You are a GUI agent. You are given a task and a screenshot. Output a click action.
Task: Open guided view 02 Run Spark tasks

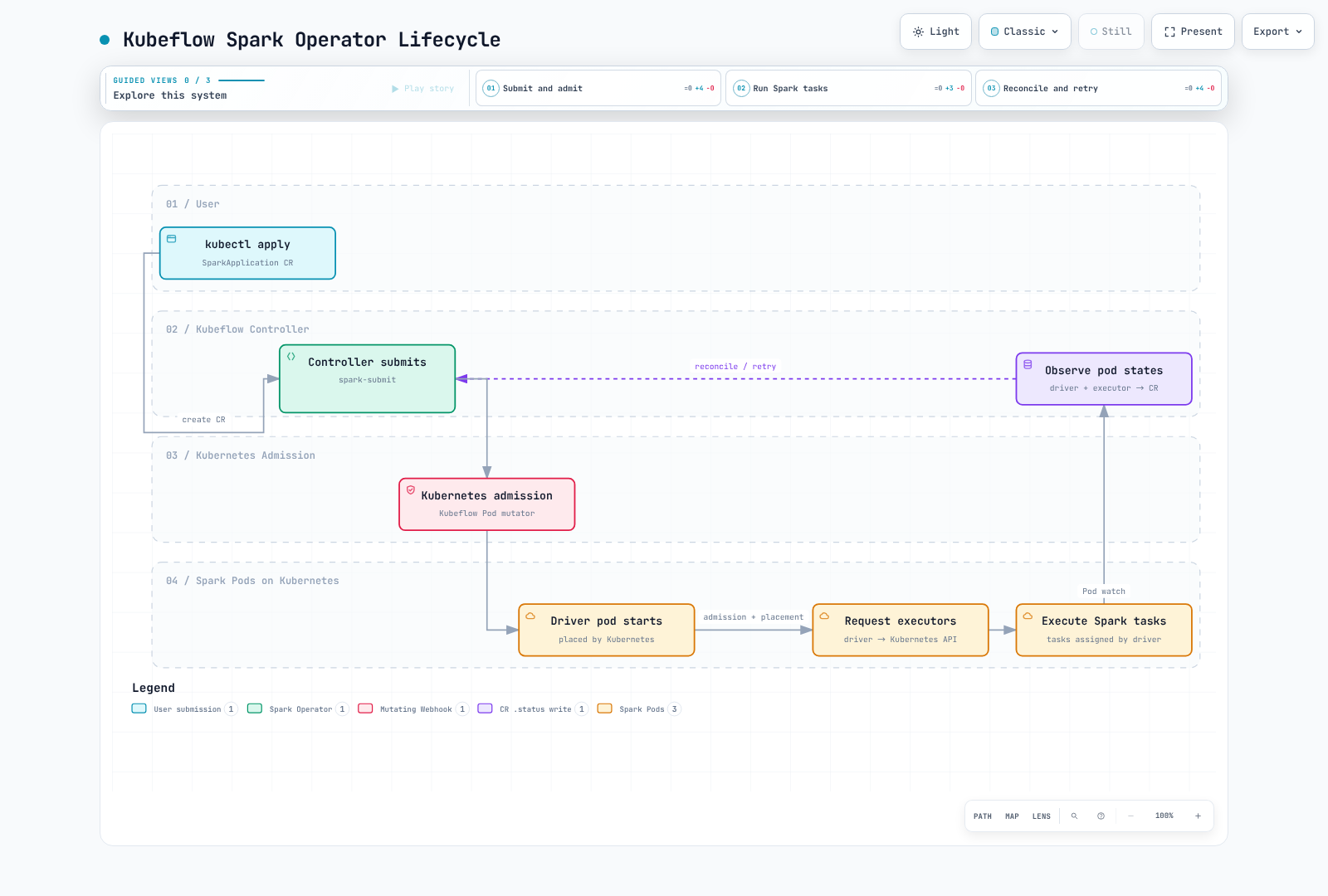tap(848, 88)
